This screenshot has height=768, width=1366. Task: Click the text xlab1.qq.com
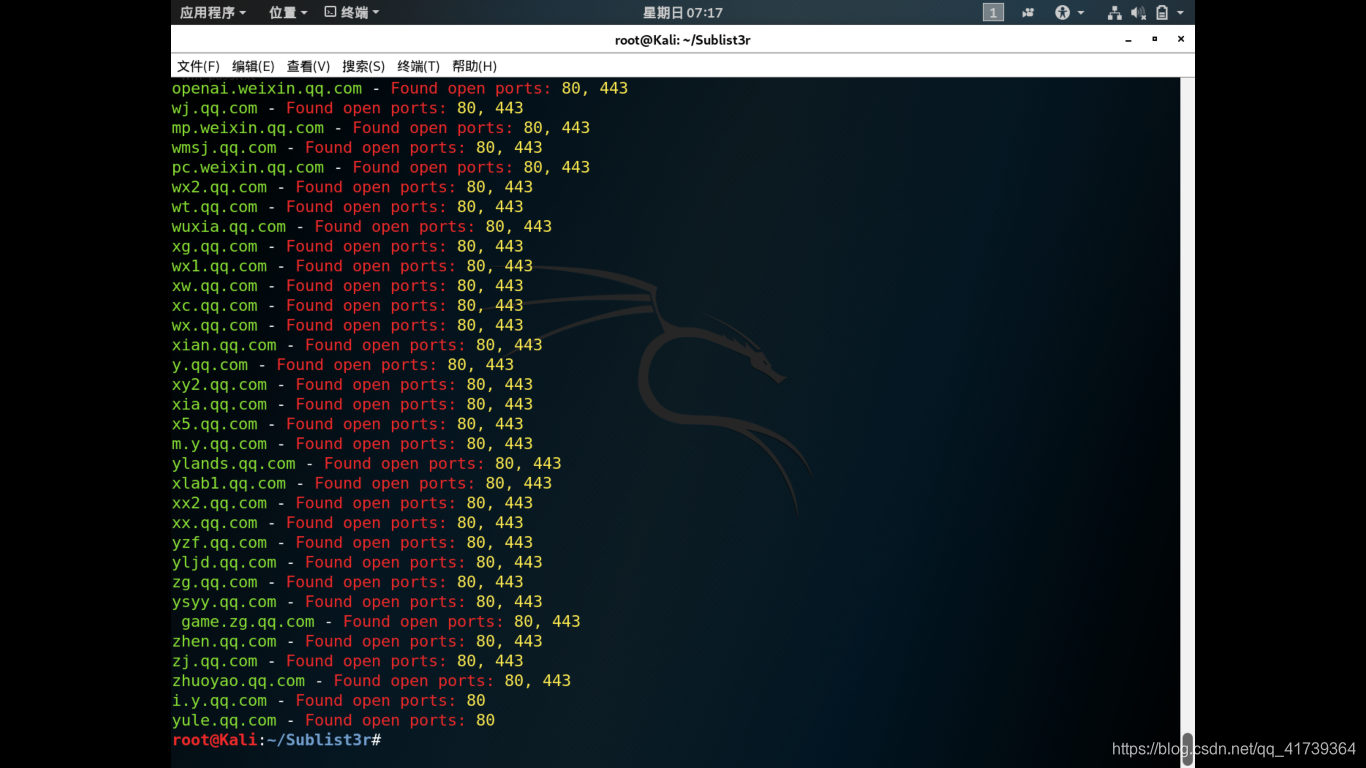[229, 483]
